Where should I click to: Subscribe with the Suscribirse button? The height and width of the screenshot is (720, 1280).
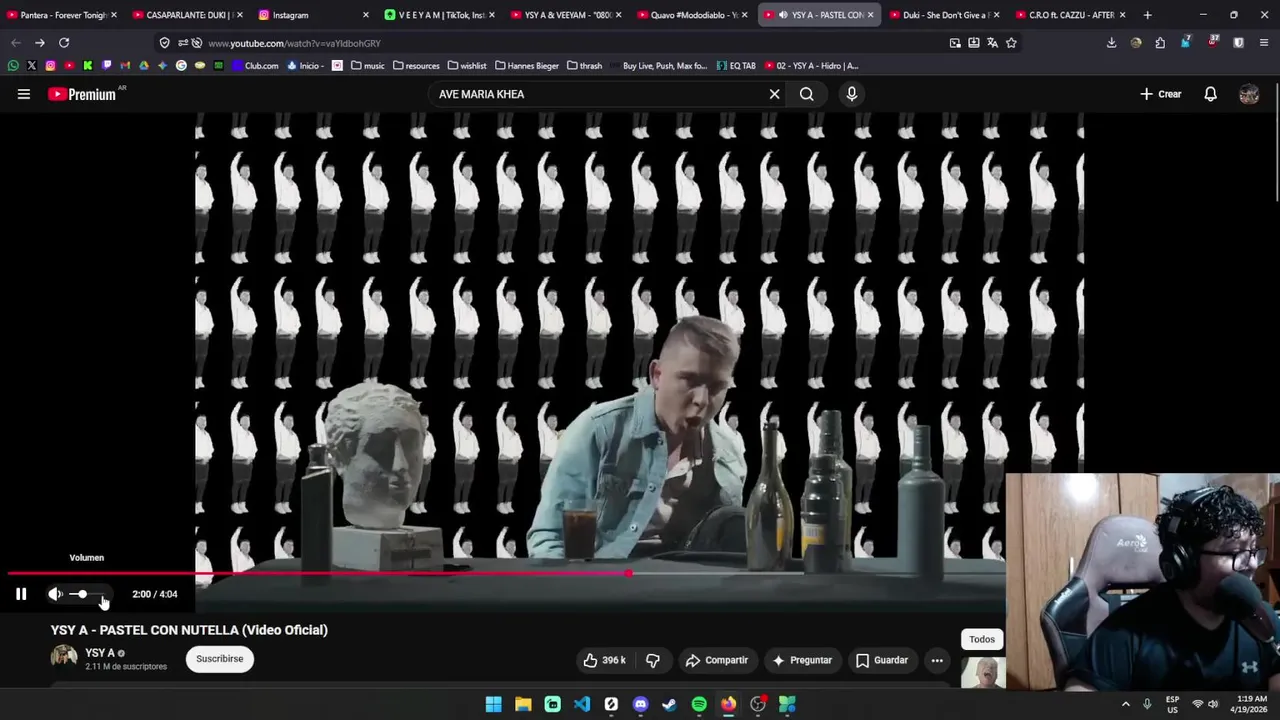(219, 659)
